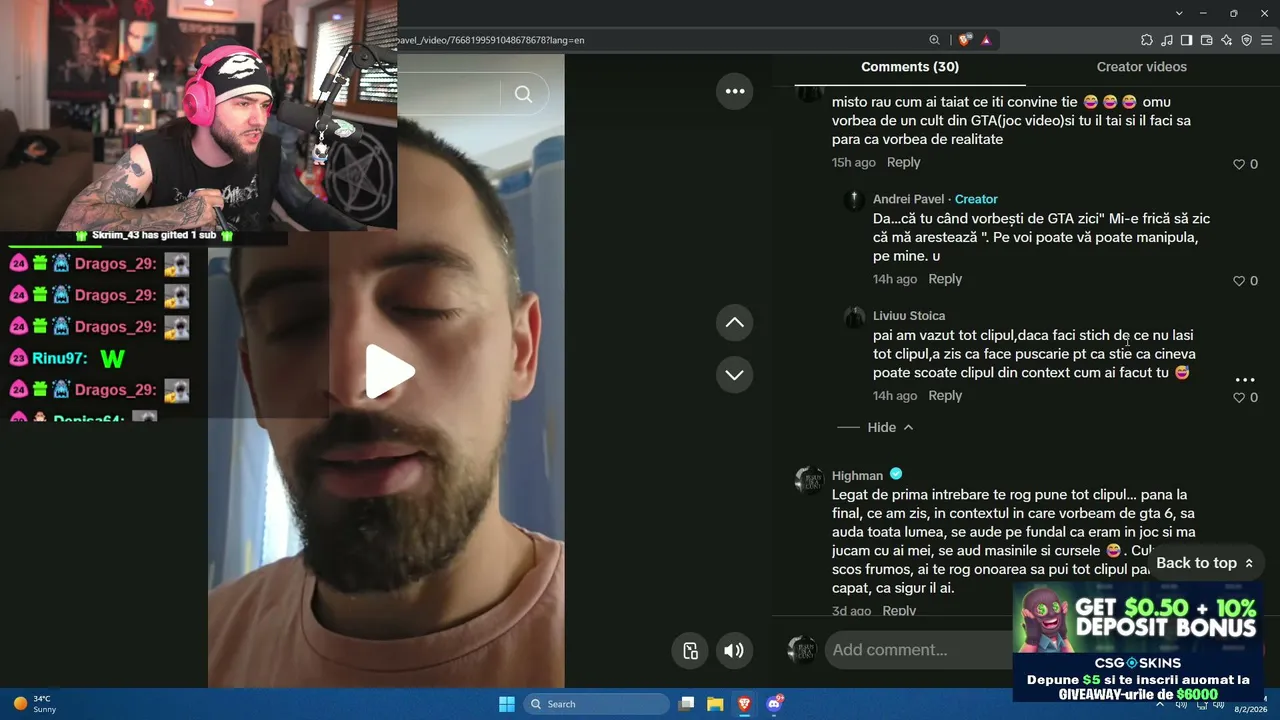Screen dimensions: 1280x720
Task: Click Andrei Pavel's avatar
Action: click(854, 200)
